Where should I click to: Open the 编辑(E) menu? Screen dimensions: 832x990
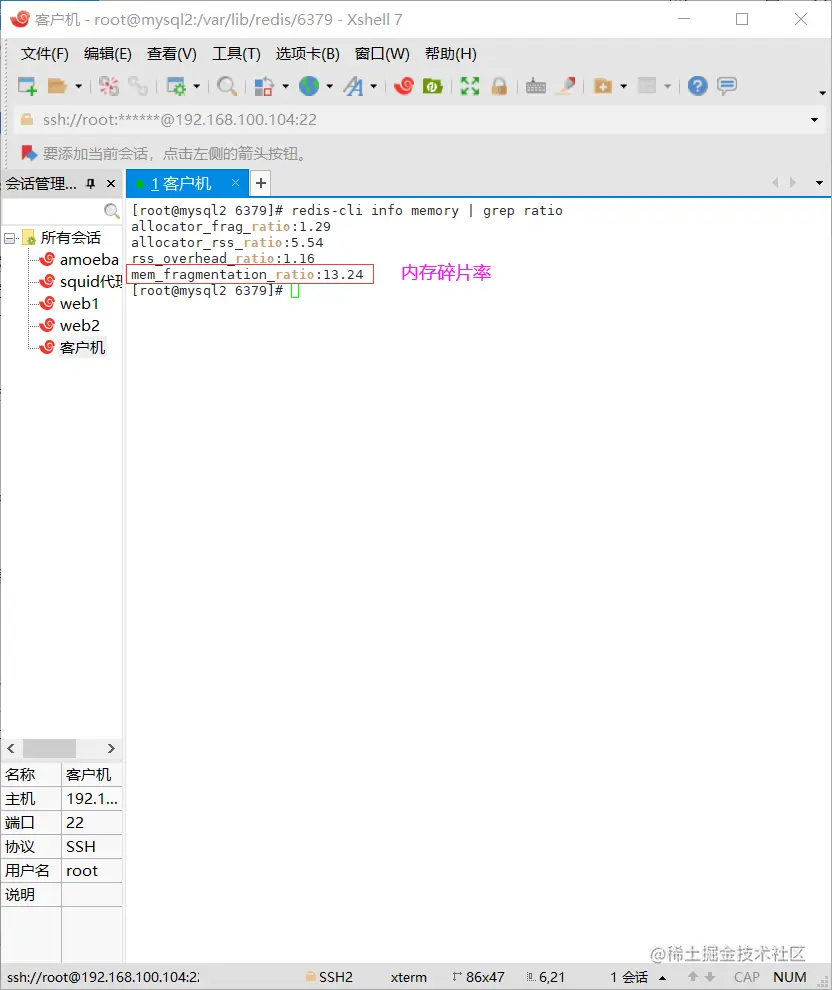(x=107, y=54)
